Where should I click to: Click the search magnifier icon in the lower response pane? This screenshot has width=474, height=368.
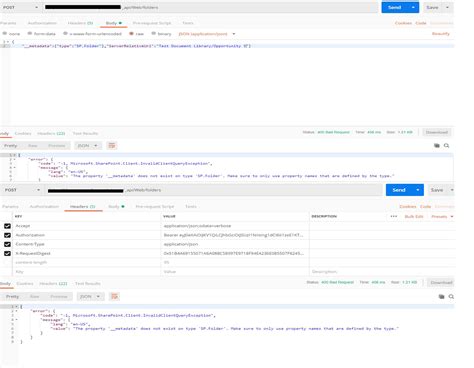[451, 296]
